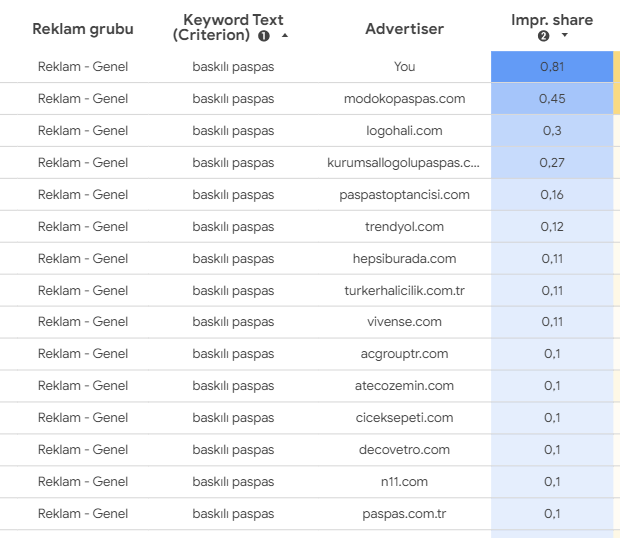Select truncated advertiser kurumsallogolupaspas.c...

403,162
